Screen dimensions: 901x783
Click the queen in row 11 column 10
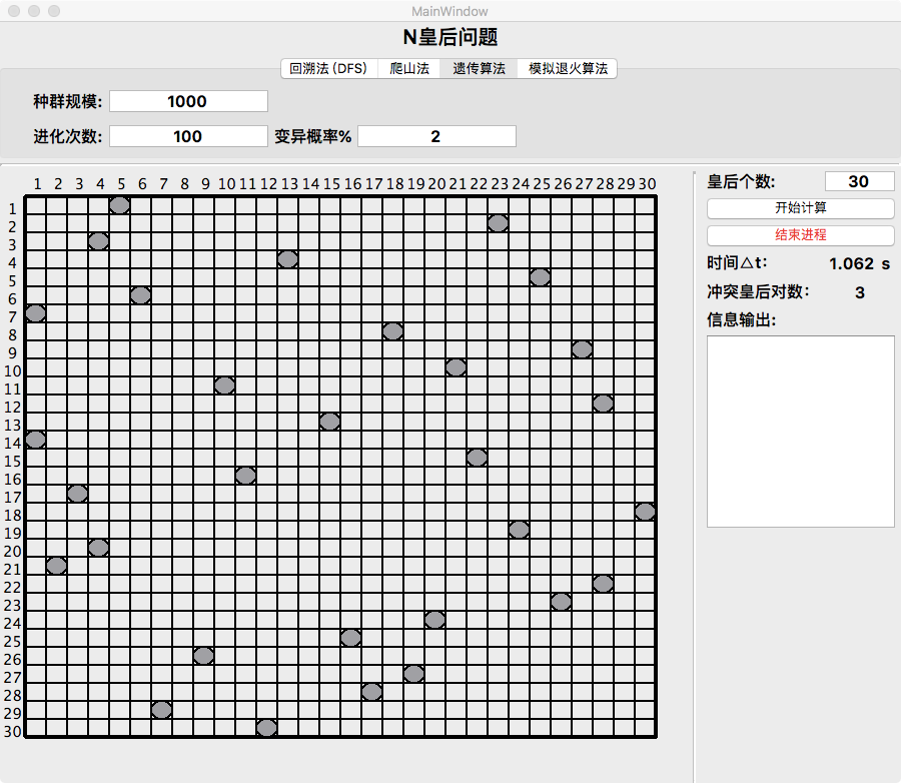tap(225, 385)
